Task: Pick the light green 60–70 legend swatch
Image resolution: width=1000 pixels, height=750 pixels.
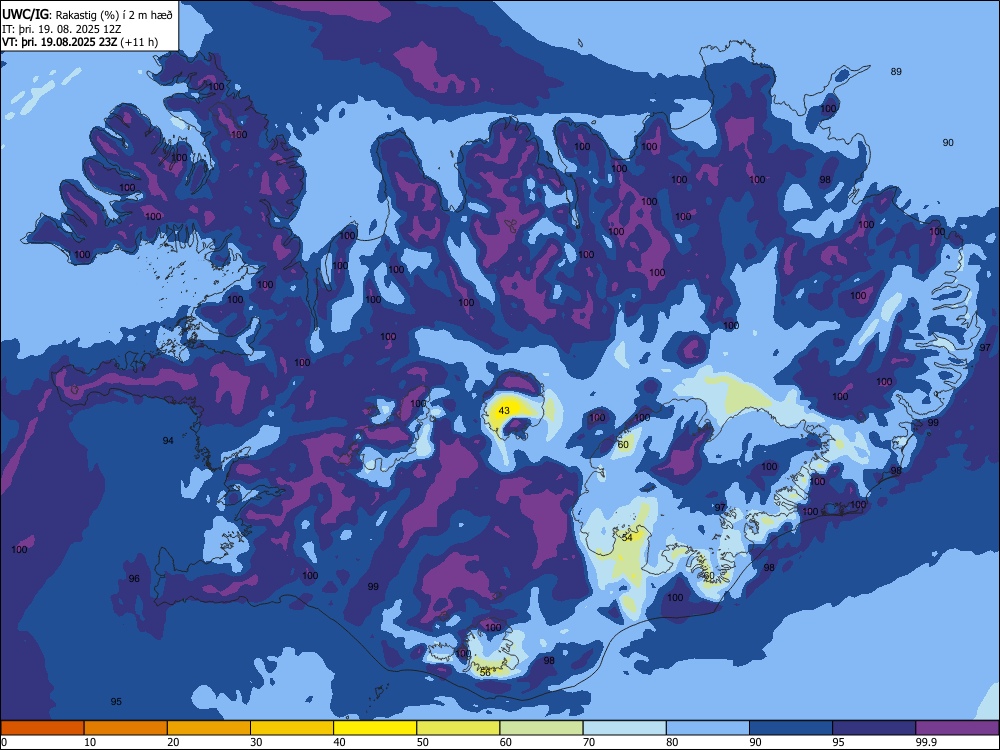Action: [541, 728]
